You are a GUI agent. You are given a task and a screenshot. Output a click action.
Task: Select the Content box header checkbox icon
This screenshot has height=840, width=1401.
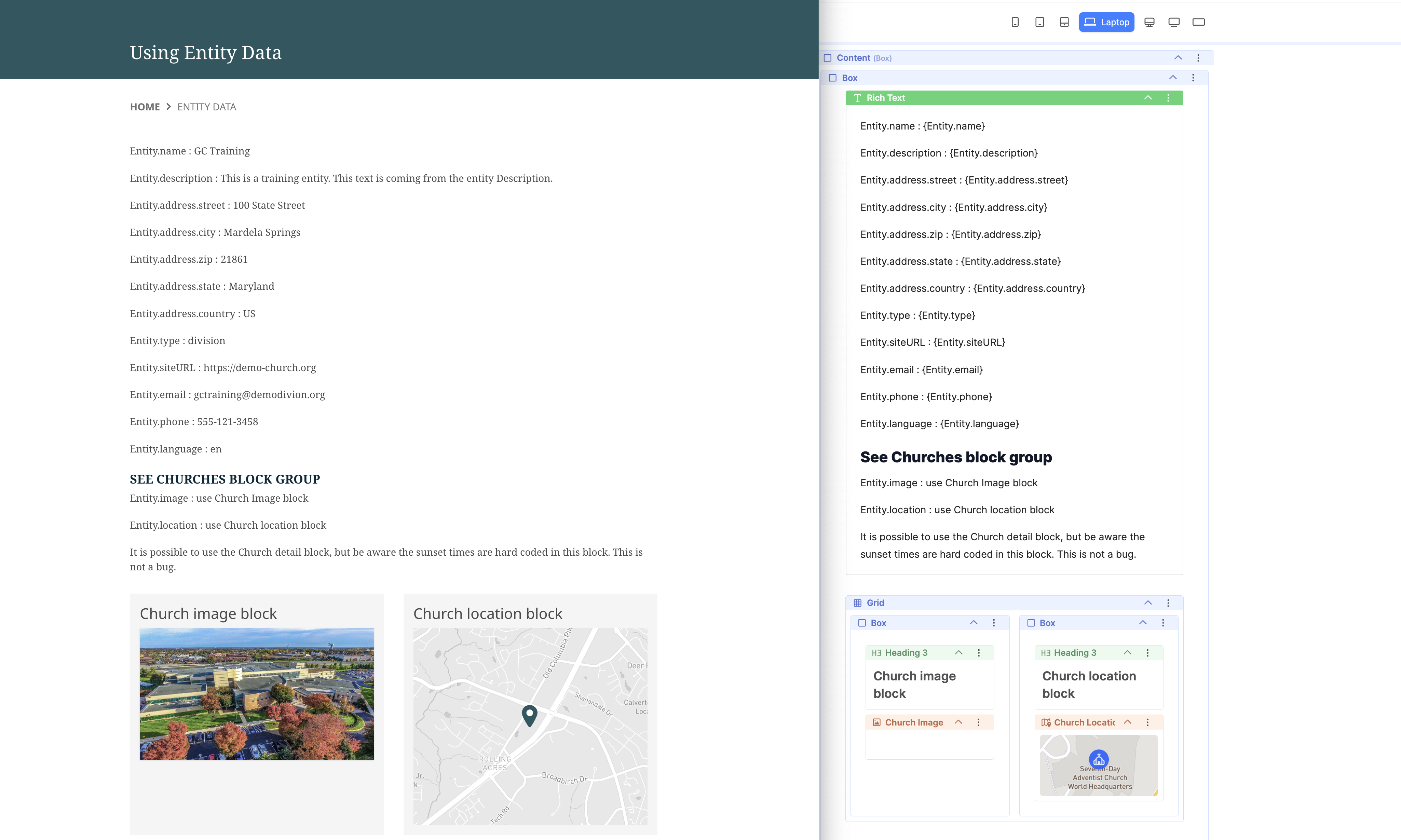(827, 58)
